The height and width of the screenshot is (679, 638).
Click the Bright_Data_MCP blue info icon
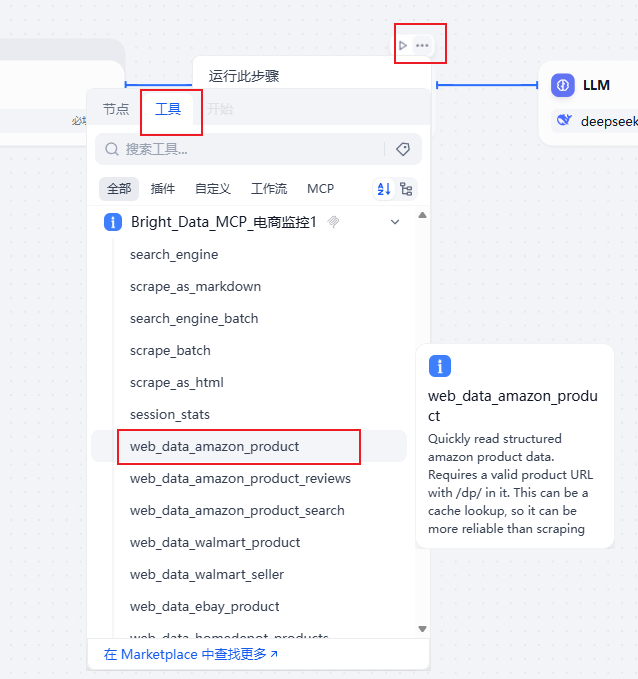[x=113, y=222]
